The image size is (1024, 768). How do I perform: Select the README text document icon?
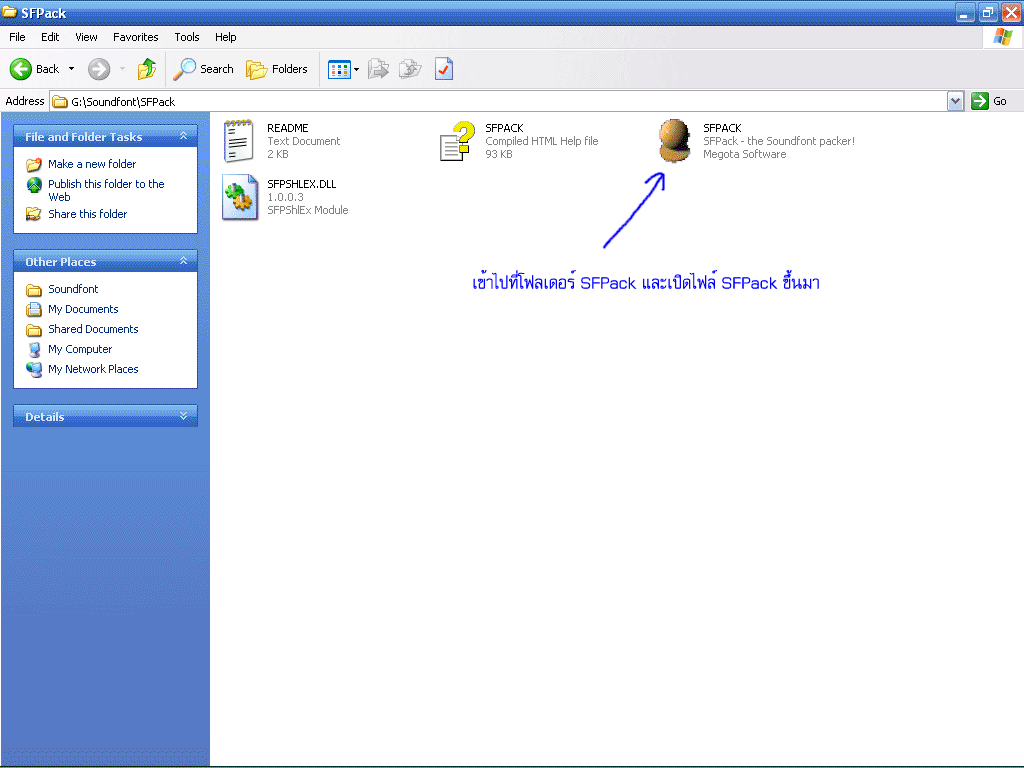(x=238, y=140)
